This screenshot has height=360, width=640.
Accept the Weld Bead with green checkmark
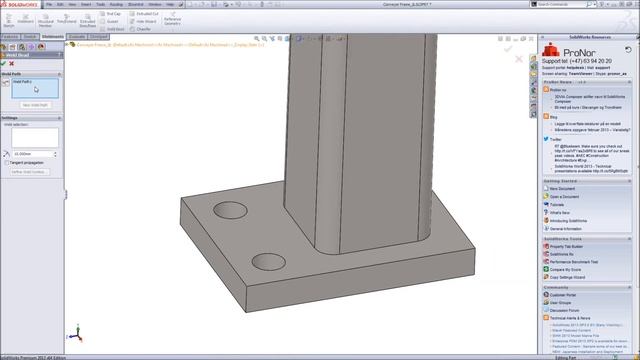[3, 63]
